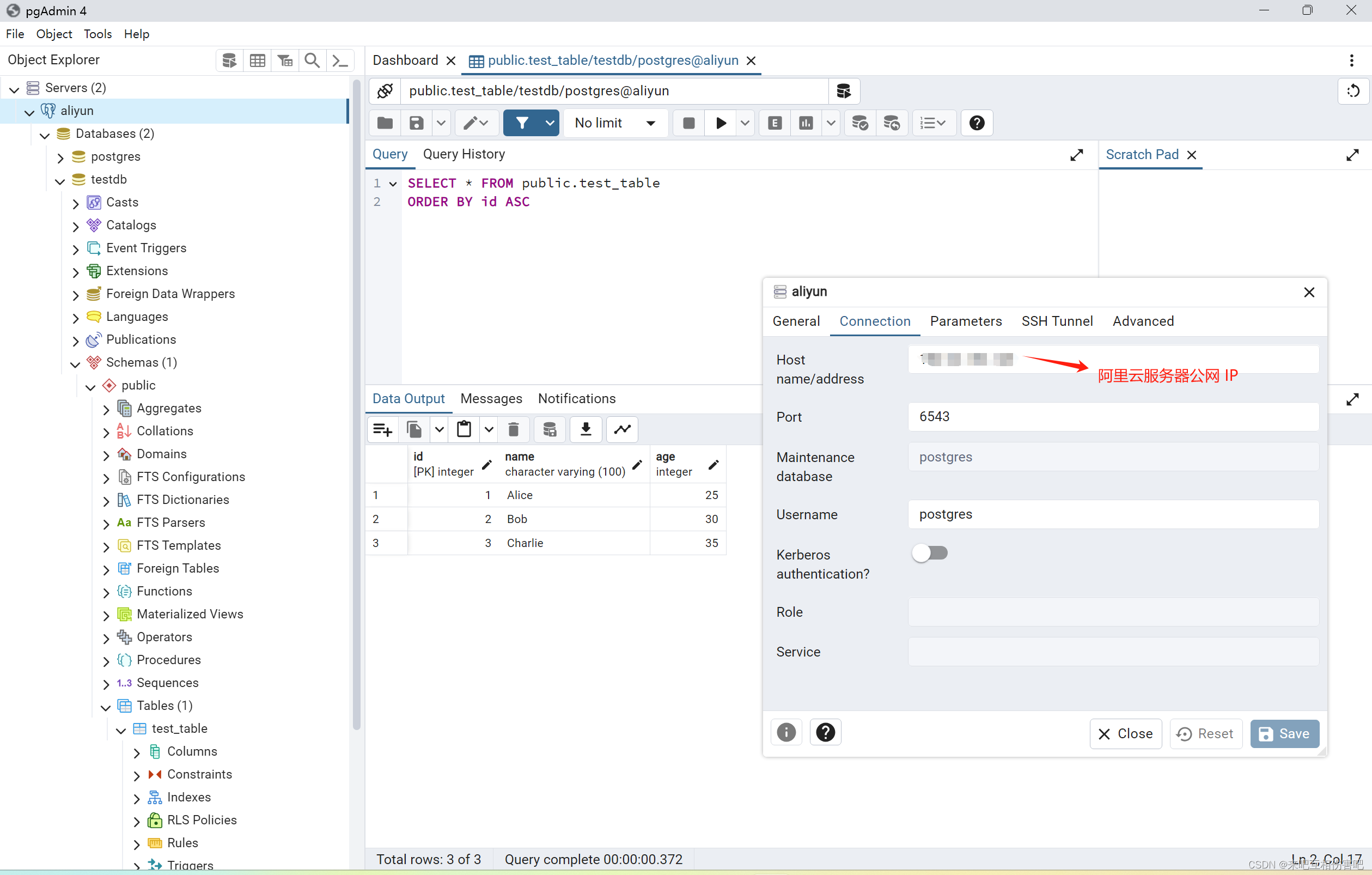Click the Explain Analyze toolbar icon

pos(806,123)
